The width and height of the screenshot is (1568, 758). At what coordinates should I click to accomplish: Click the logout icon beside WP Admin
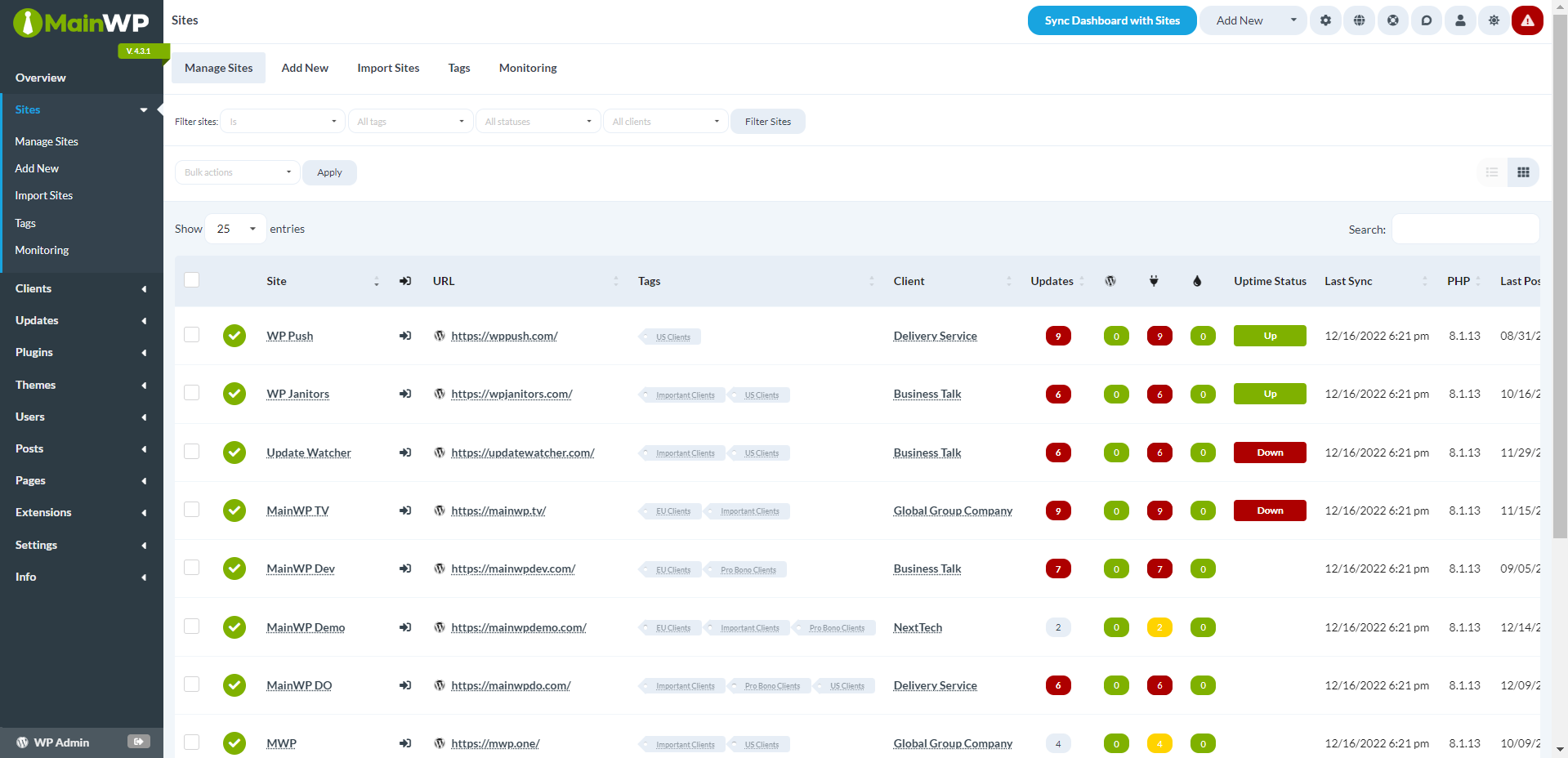tap(139, 742)
